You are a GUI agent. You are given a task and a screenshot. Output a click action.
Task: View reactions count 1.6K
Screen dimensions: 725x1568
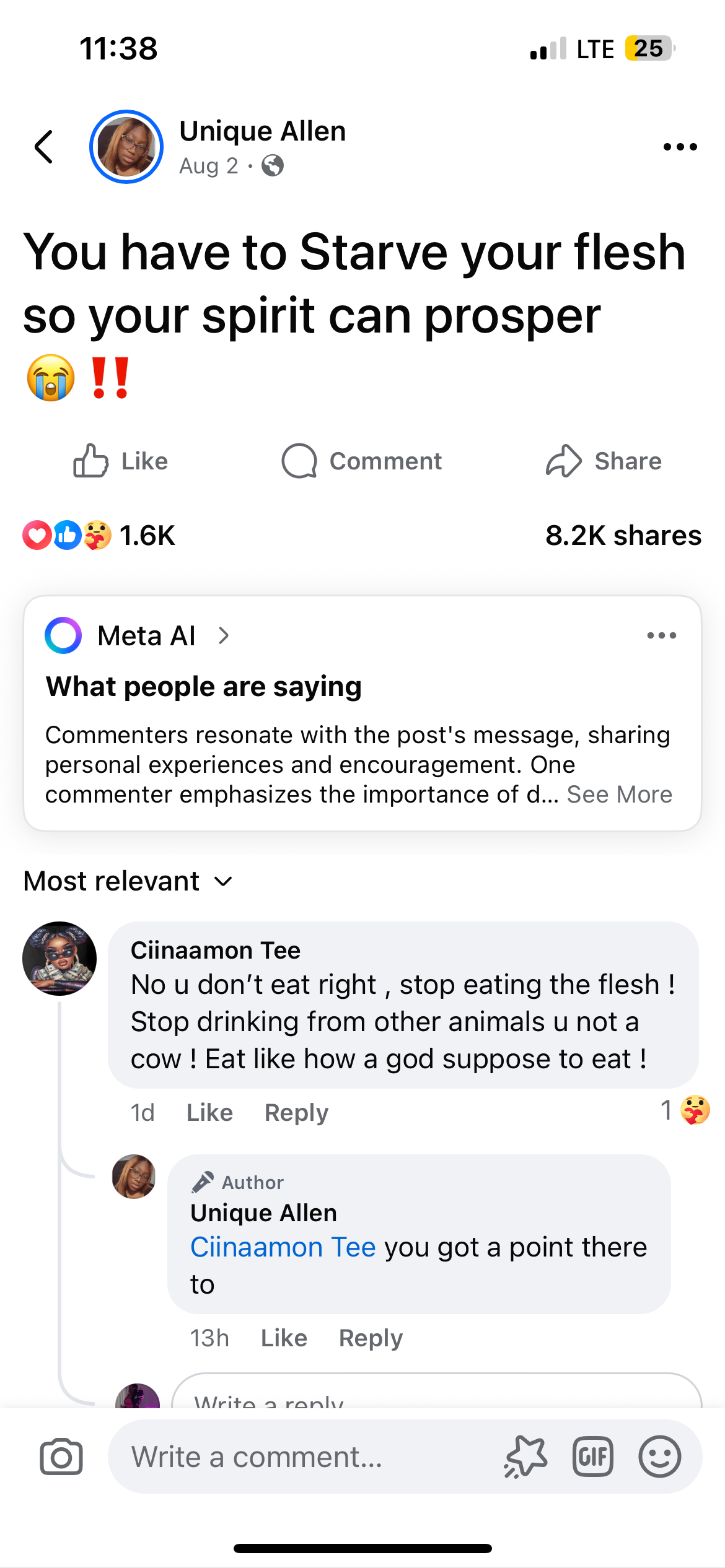coord(146,536)
